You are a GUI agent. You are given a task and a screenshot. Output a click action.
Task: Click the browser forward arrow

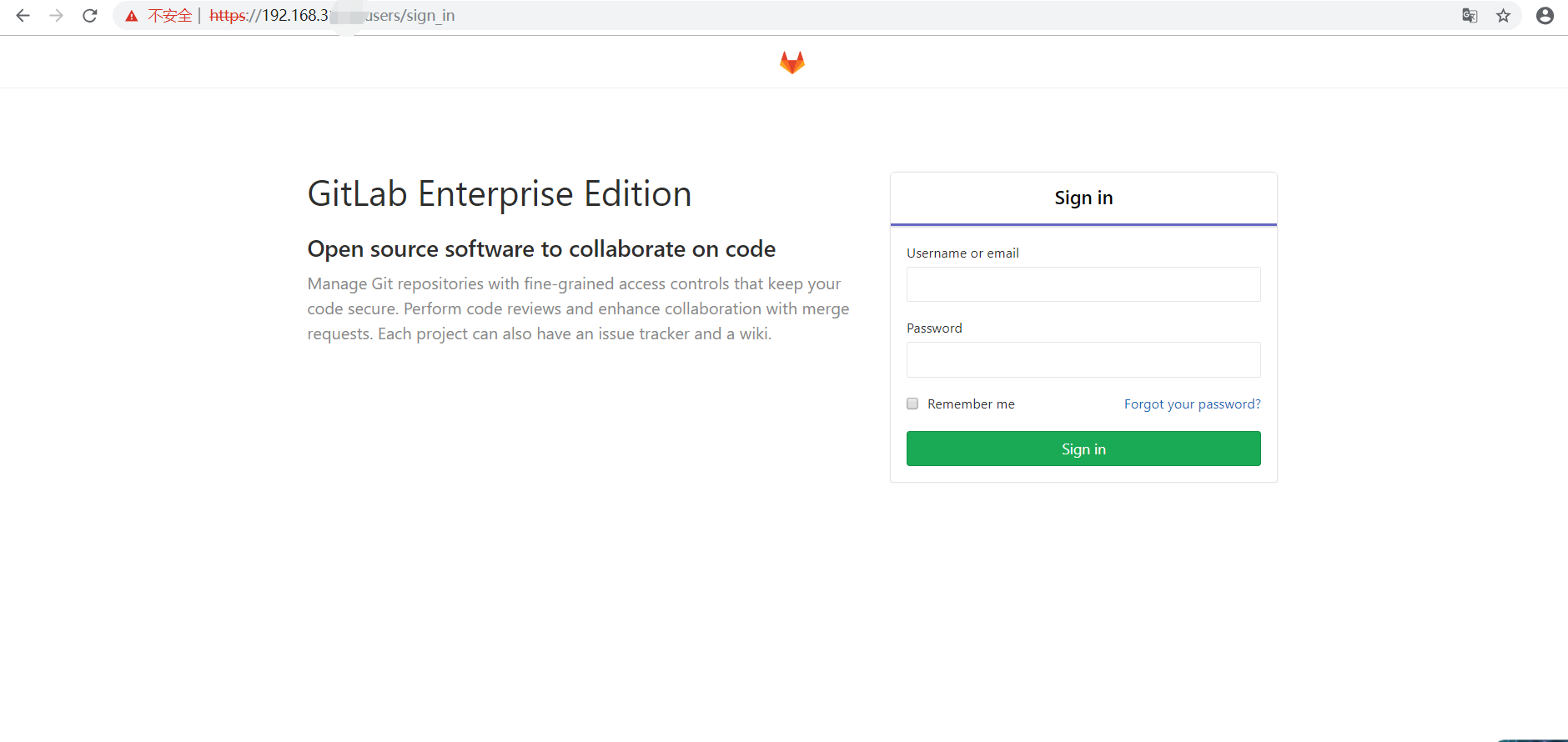[x=57, y=16]
